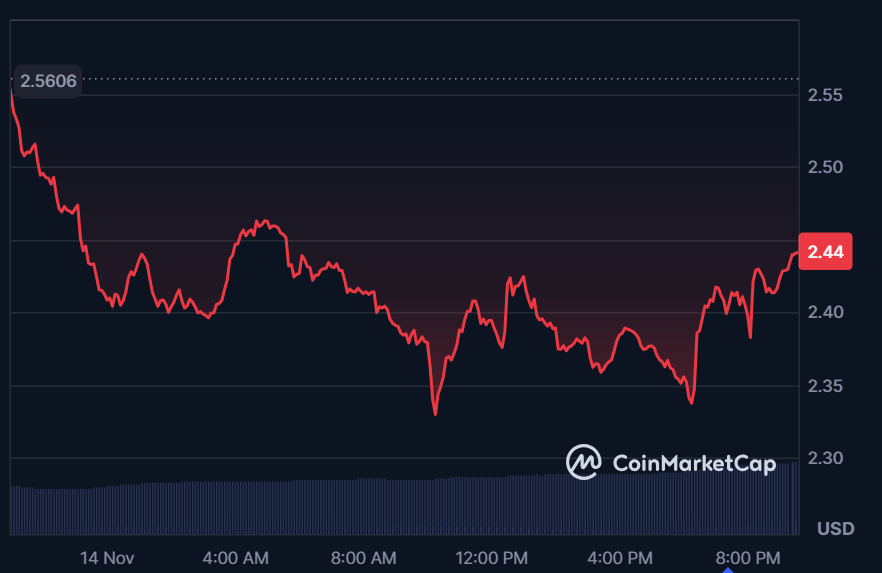Click the CoinMarketCap watermark text
The width and height of the screenshot is (882, 573).
693,463
